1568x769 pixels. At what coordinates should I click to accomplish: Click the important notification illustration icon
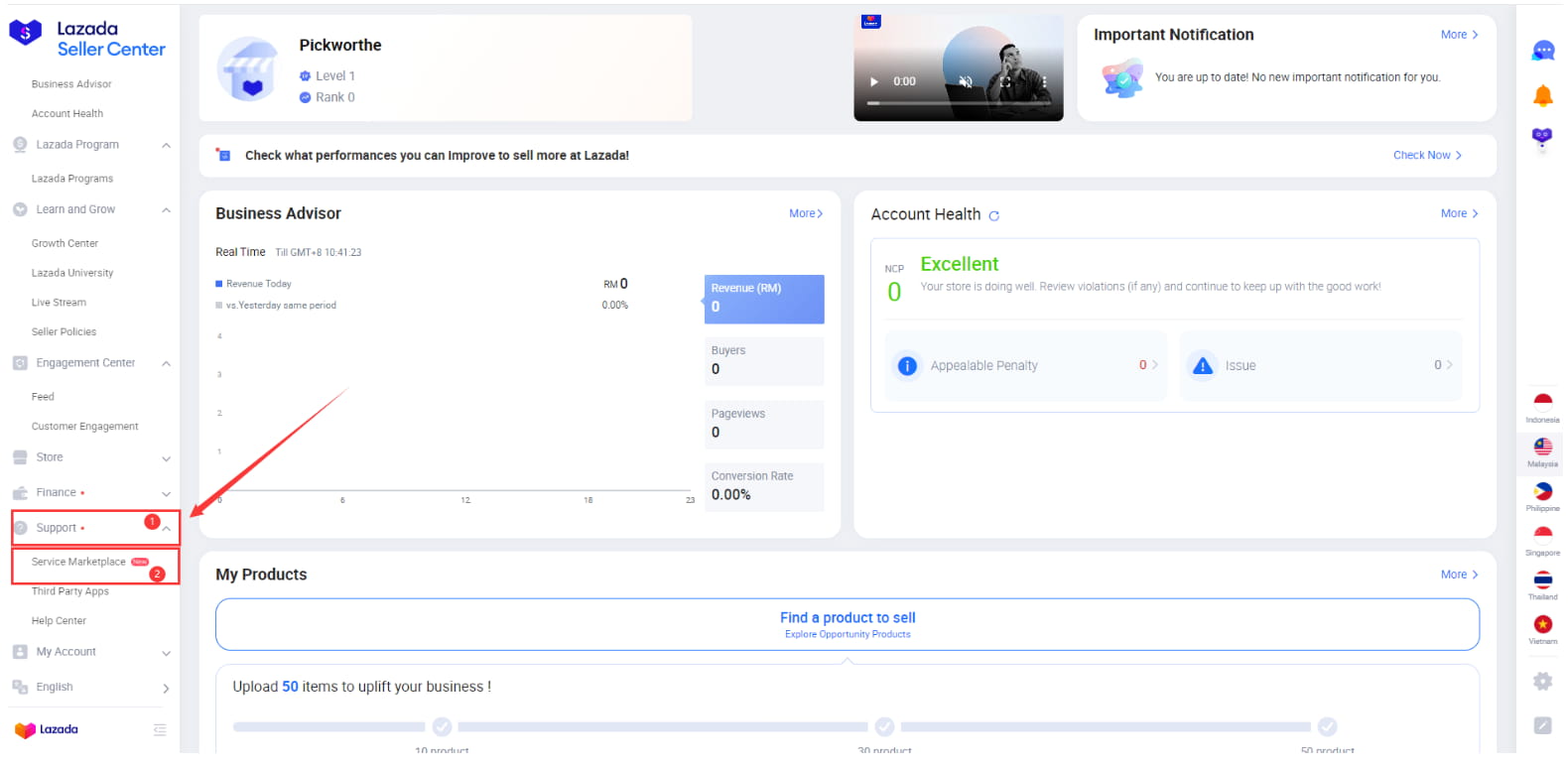(x=1122, y=77)
